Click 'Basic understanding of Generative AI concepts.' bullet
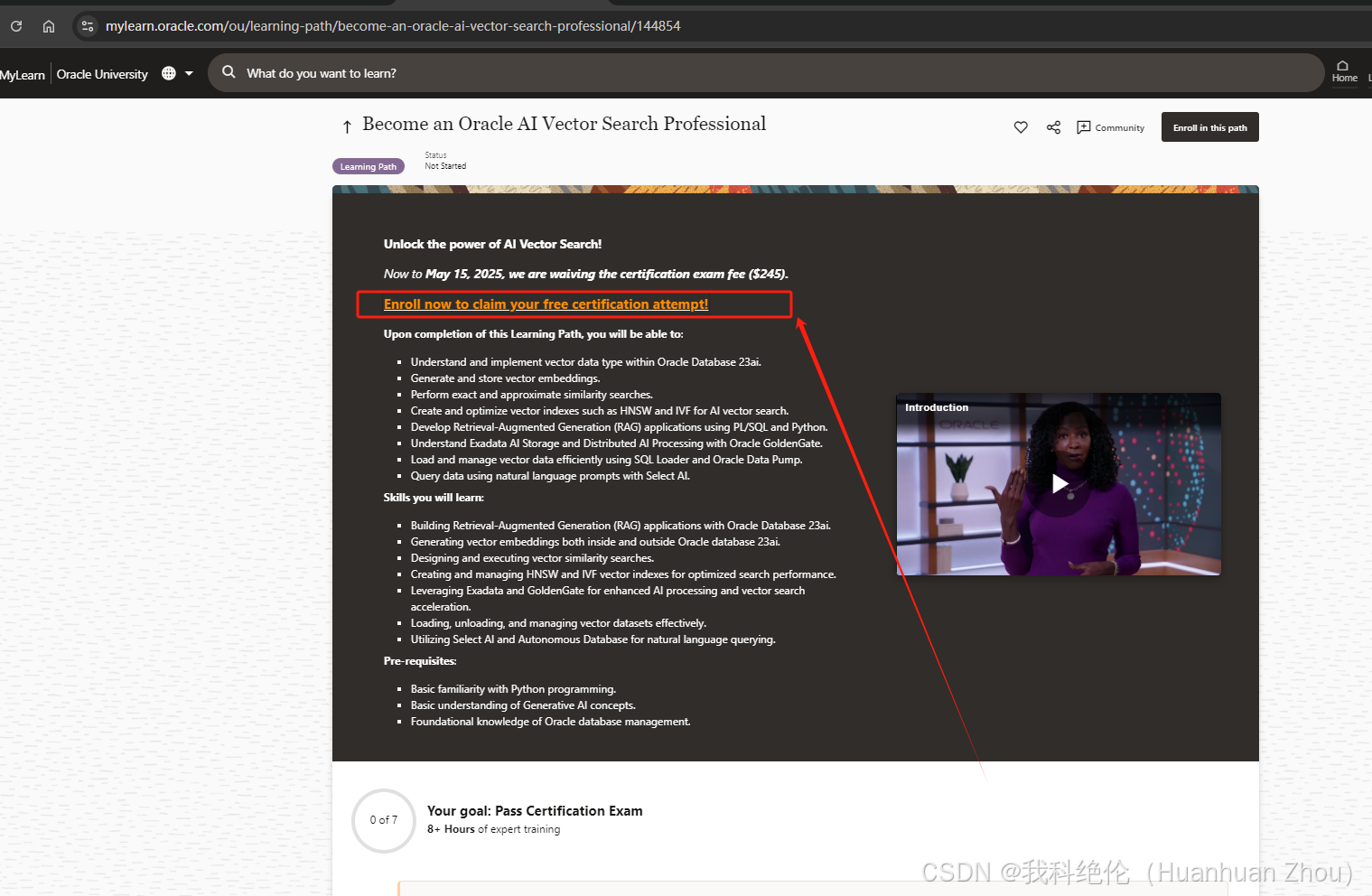Screen dimensions: 1372x896 [523, 705]
